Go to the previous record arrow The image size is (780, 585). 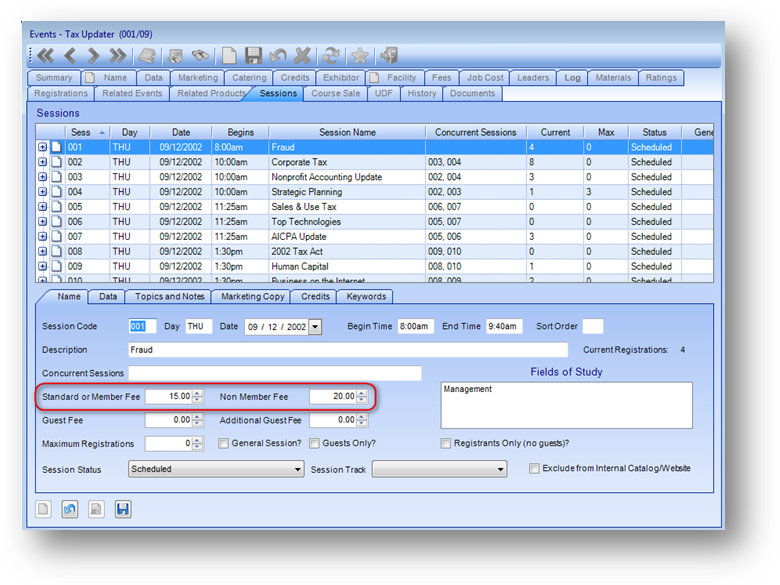coord(70,55)
